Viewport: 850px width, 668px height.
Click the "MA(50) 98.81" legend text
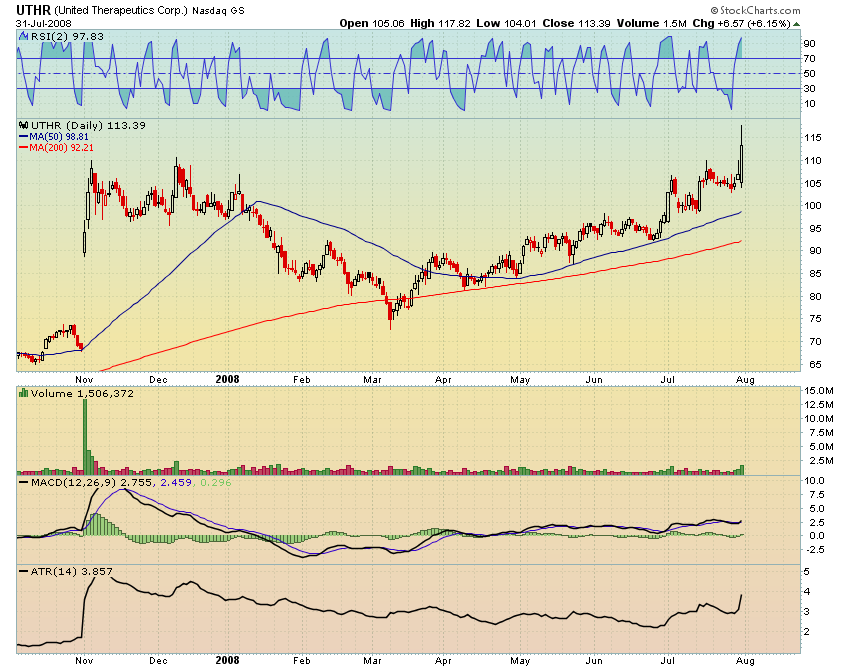pyautogui.click(x=59, y=137)
